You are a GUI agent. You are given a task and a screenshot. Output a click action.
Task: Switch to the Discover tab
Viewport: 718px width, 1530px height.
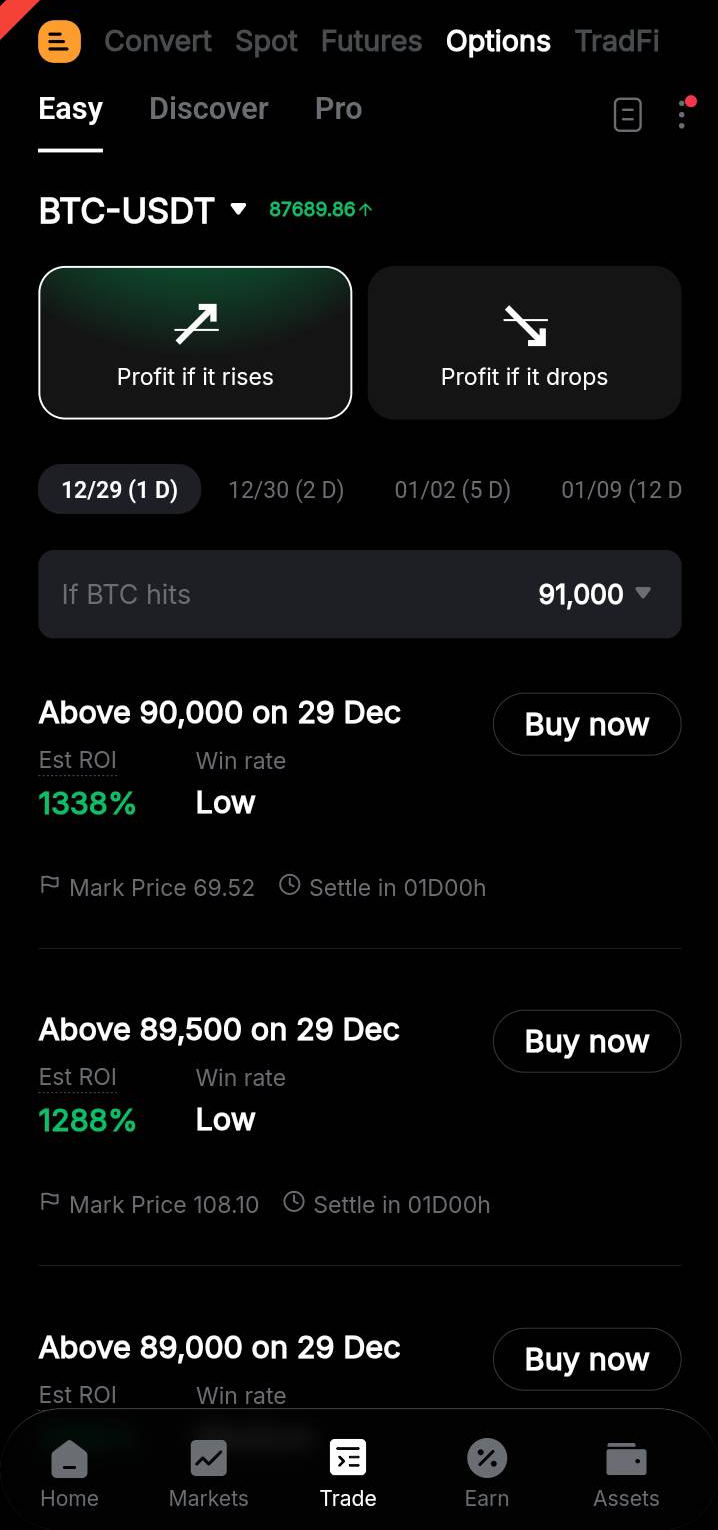click(208, 109)
